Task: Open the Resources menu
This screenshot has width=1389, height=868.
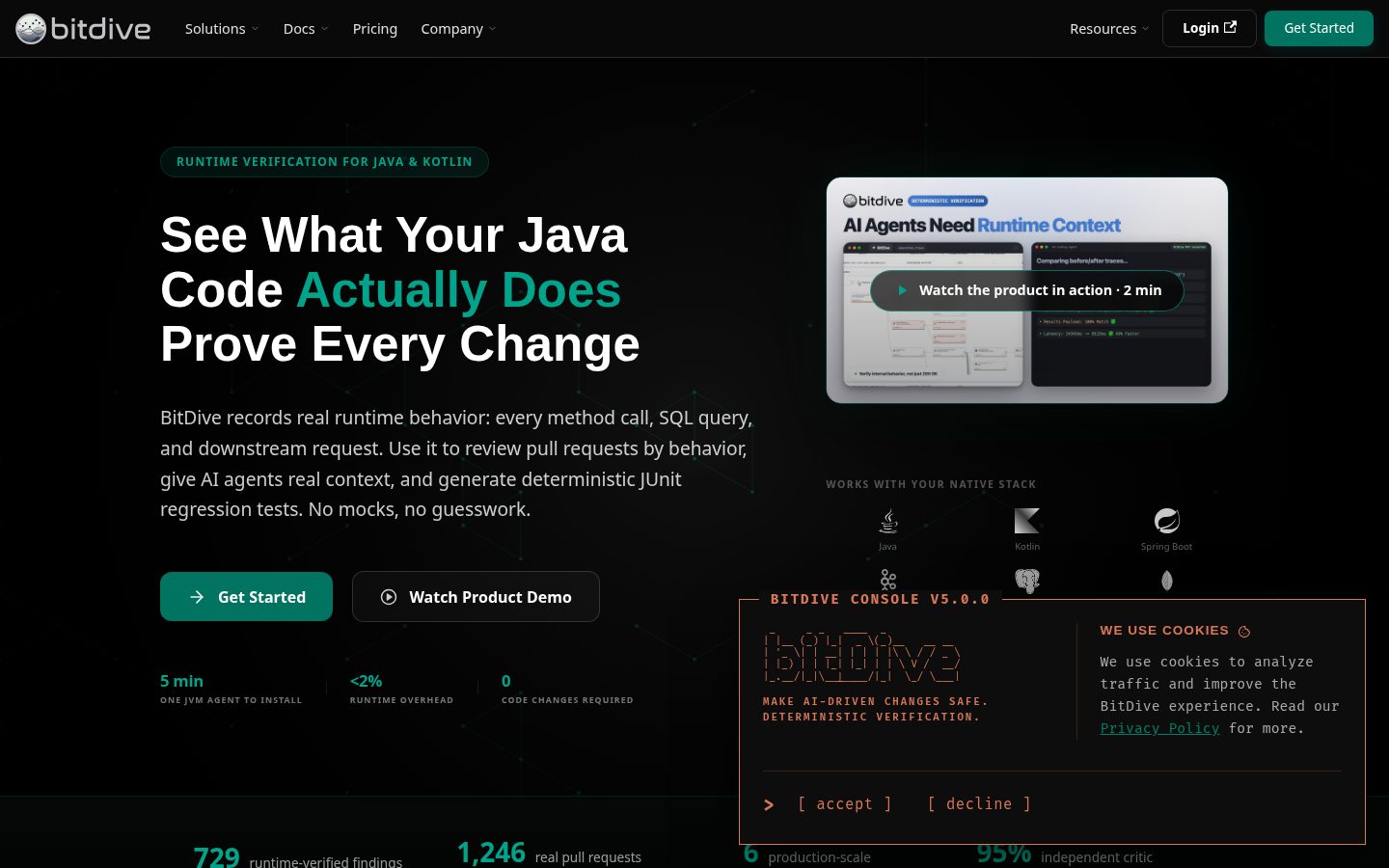Action: [1109, 29]
